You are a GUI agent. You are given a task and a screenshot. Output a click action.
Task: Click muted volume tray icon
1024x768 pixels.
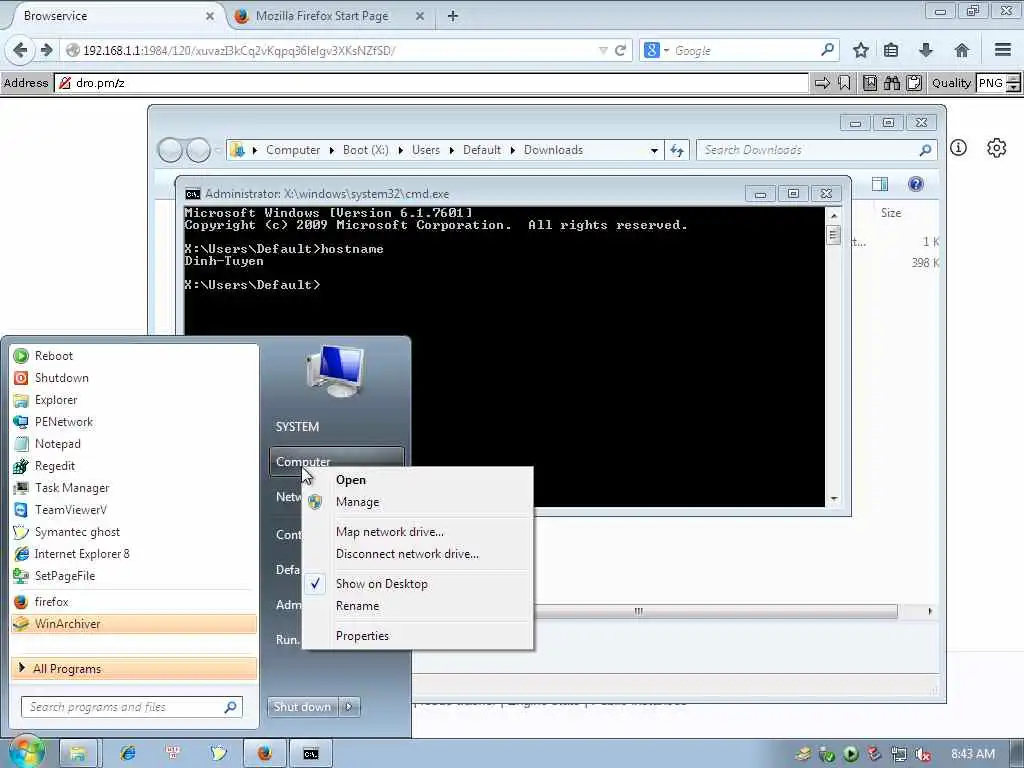923,754
